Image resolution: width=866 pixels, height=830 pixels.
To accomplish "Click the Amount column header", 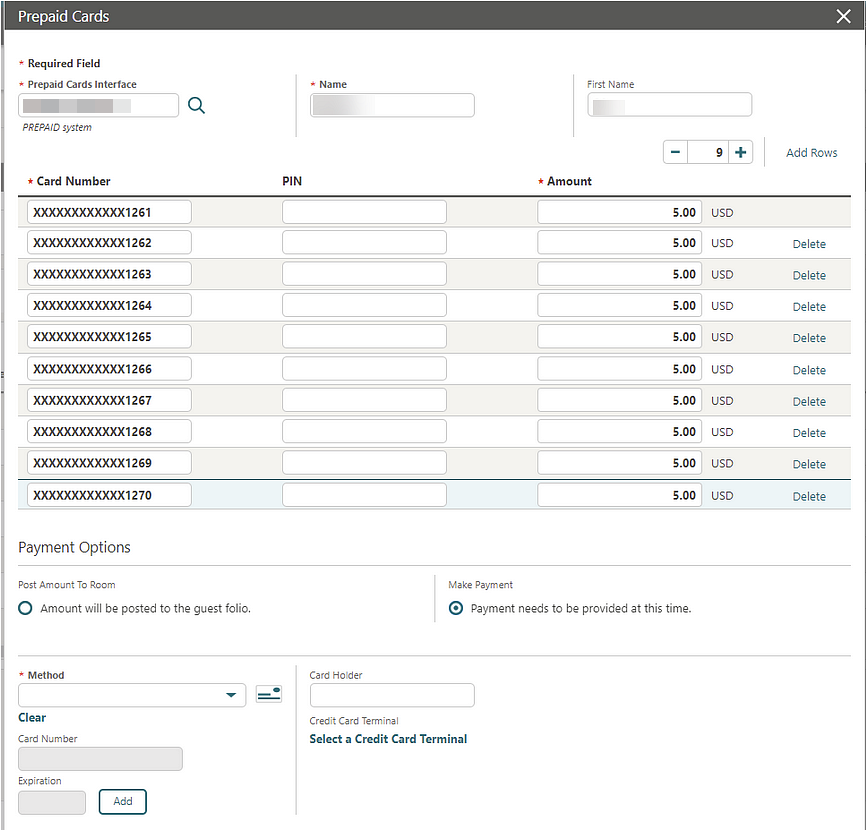I will [569, 181].
